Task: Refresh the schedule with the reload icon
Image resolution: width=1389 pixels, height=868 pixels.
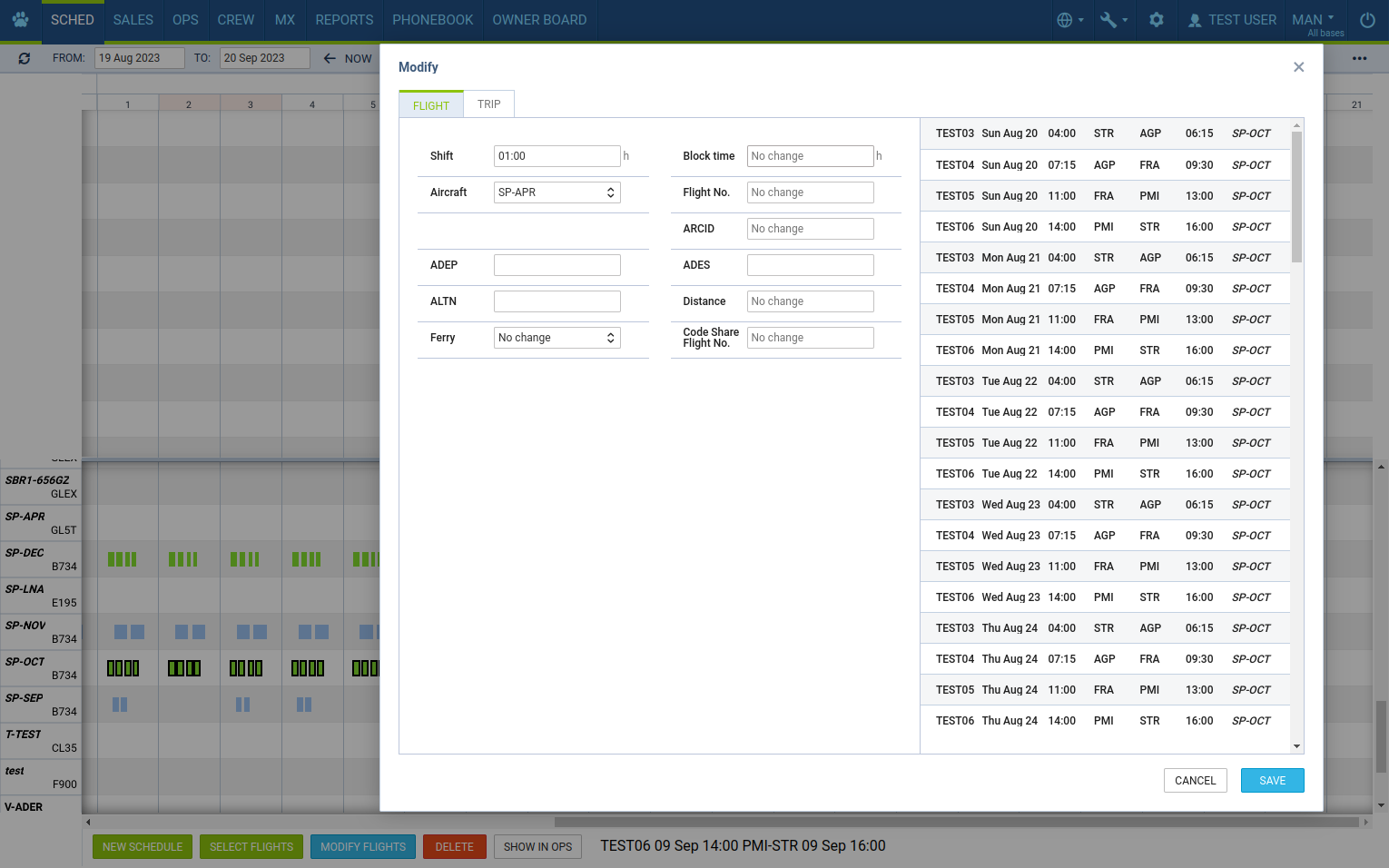Action: tap(25, 57)
